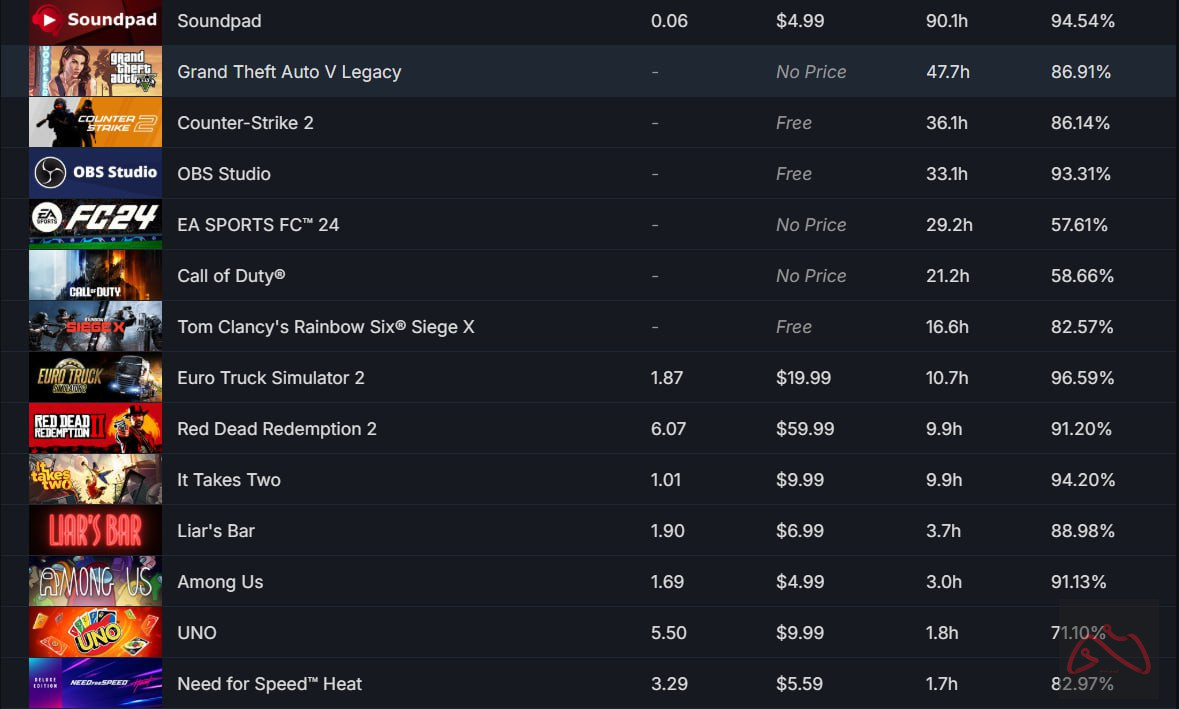Click the Red Dead Redemption 2 cover art
The image size is (1179, 709).
click(x=95, y=429)
